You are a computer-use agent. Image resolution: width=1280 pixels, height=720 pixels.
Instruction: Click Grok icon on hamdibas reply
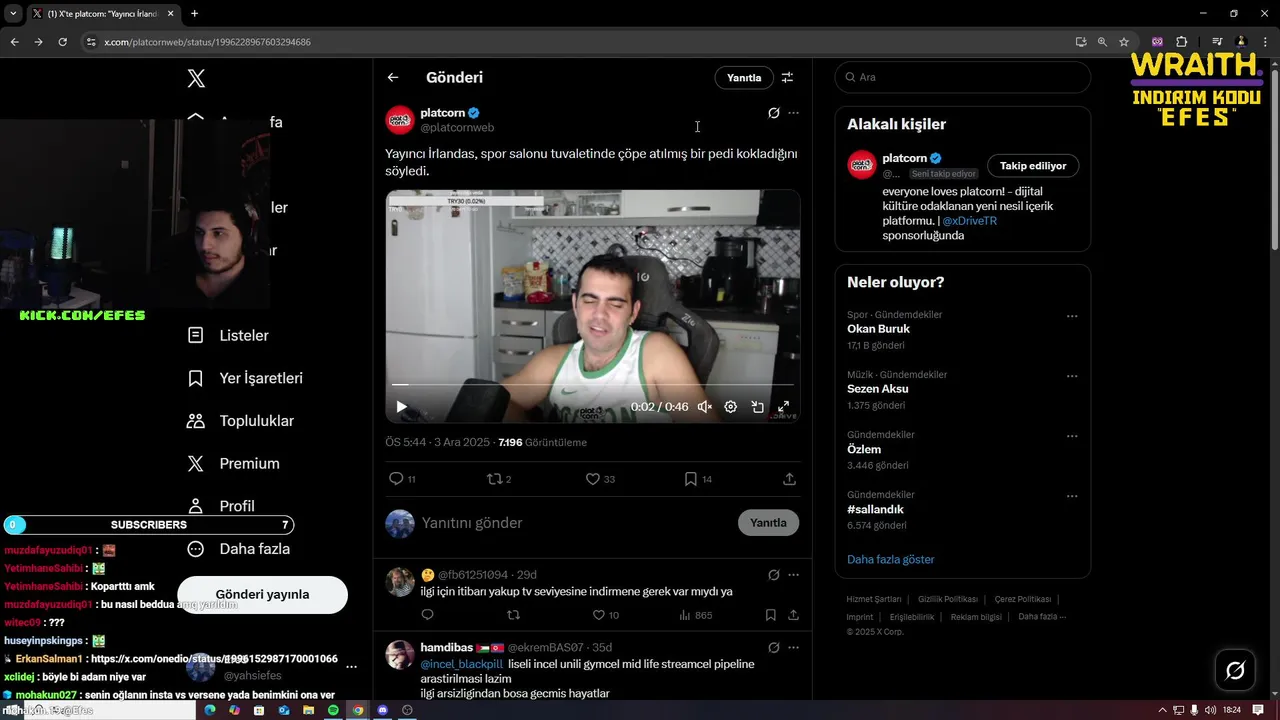(773, 647)
